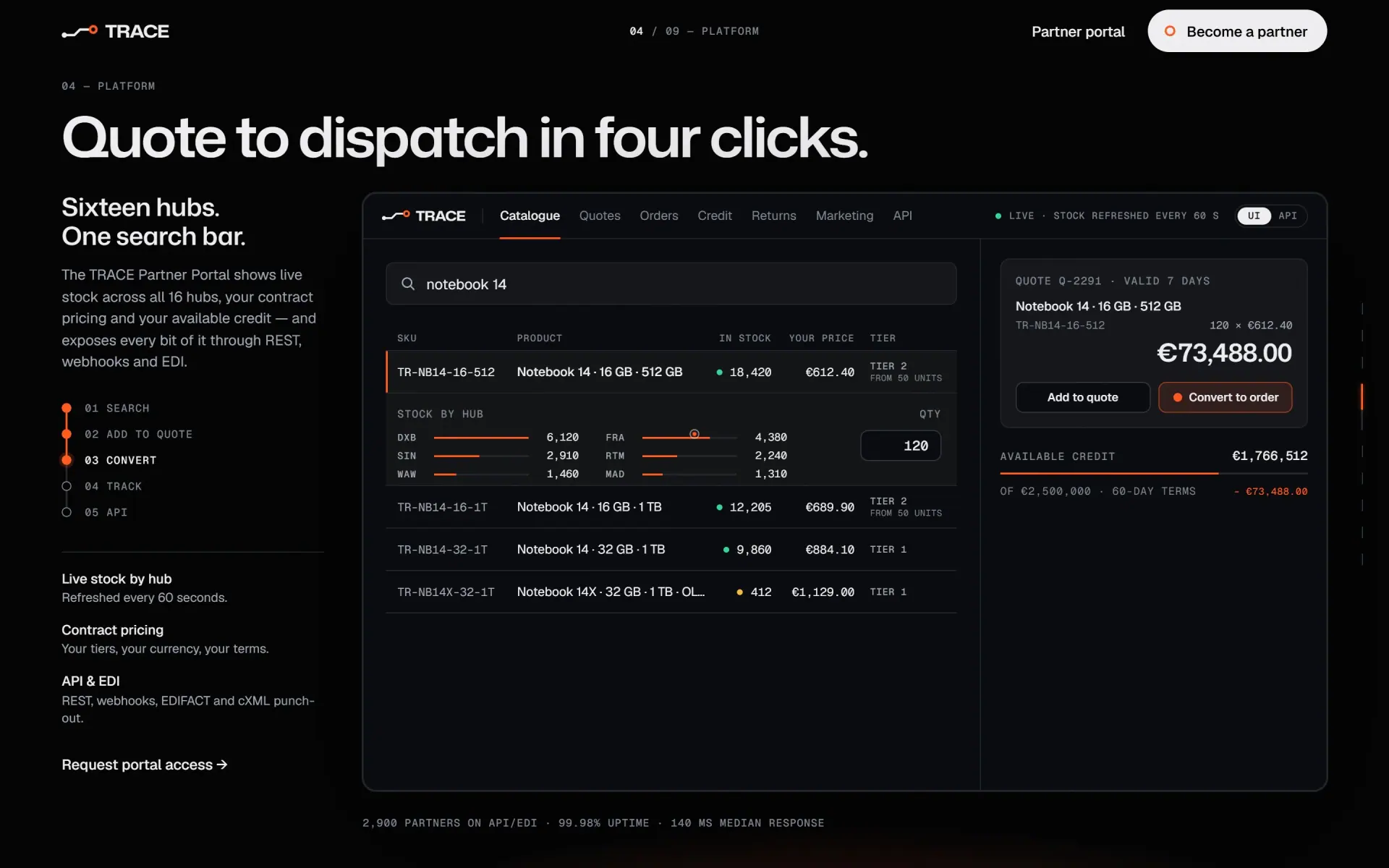
Task: Select the TR-NB14-32-1T product row
Action: pos(671,550)
